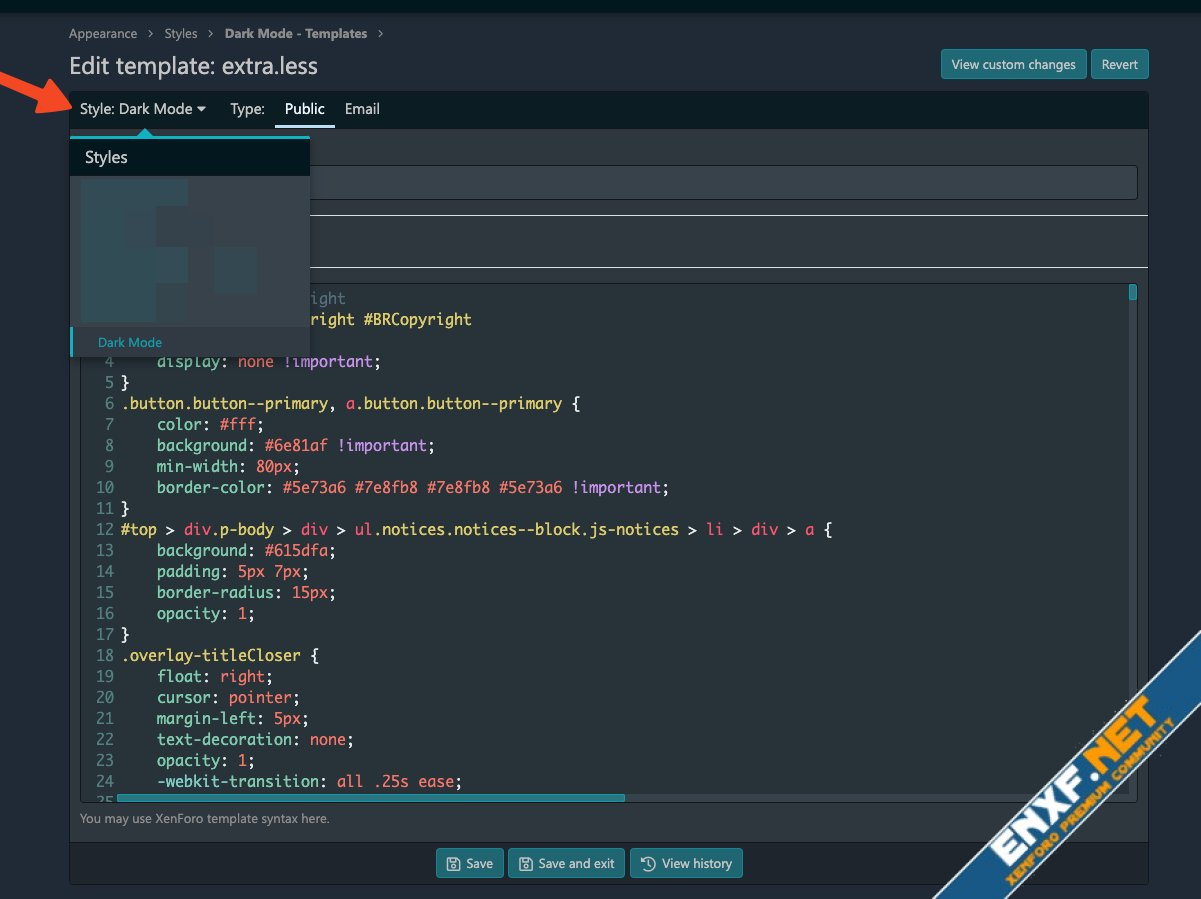Click line number 12 in the gutter
1201x899 pixels.
coord(104,529)
